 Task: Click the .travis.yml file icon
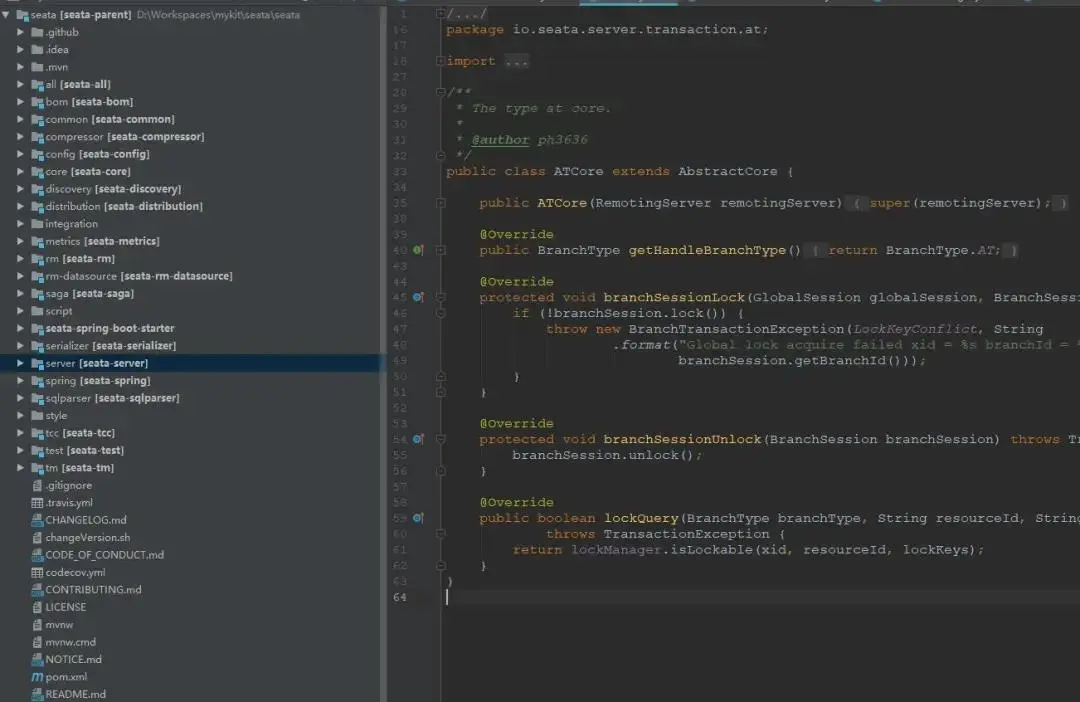tap(37, 503)
